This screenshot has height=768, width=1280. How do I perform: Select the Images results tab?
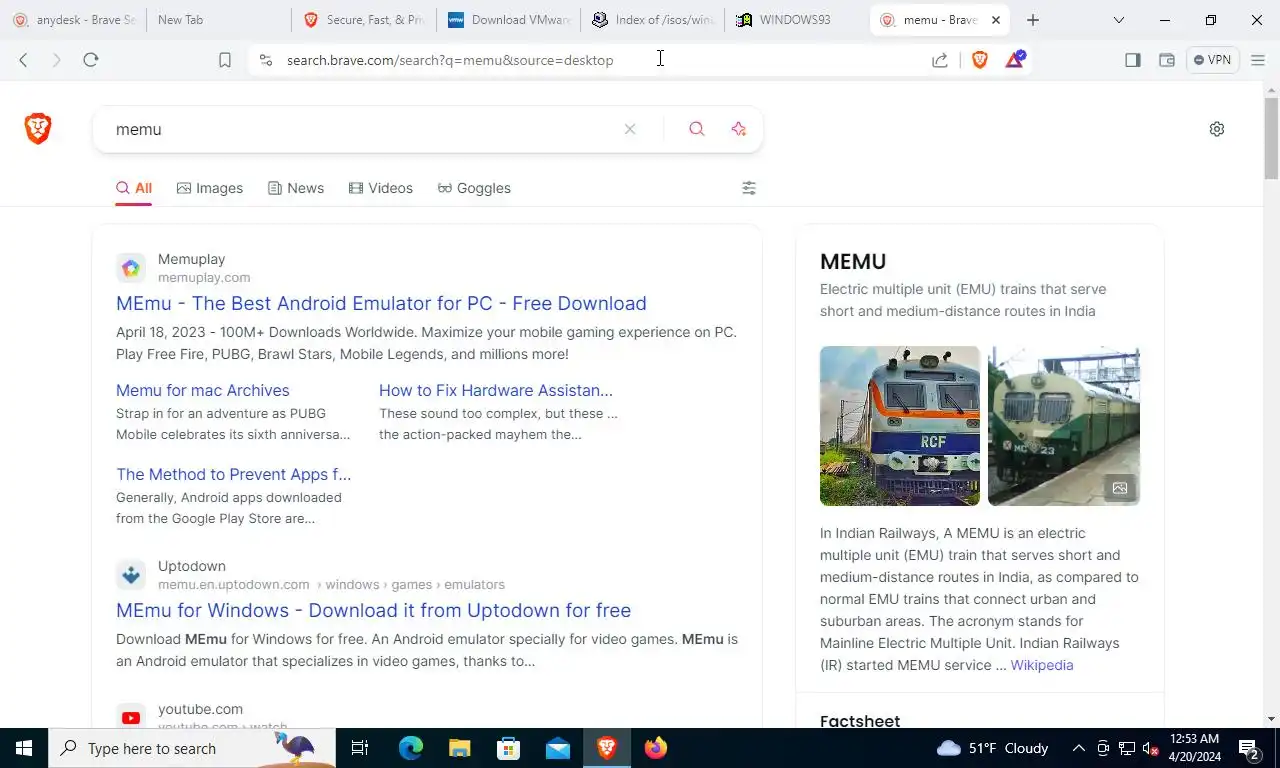coord(210,188)
